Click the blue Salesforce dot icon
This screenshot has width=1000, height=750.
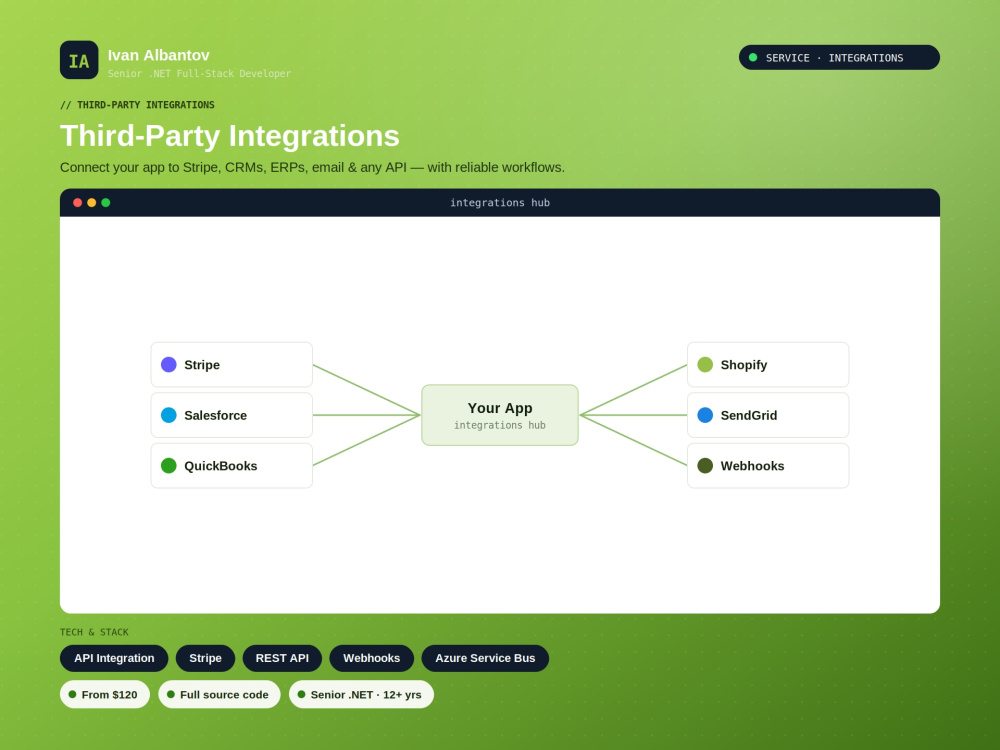(168, 415)
